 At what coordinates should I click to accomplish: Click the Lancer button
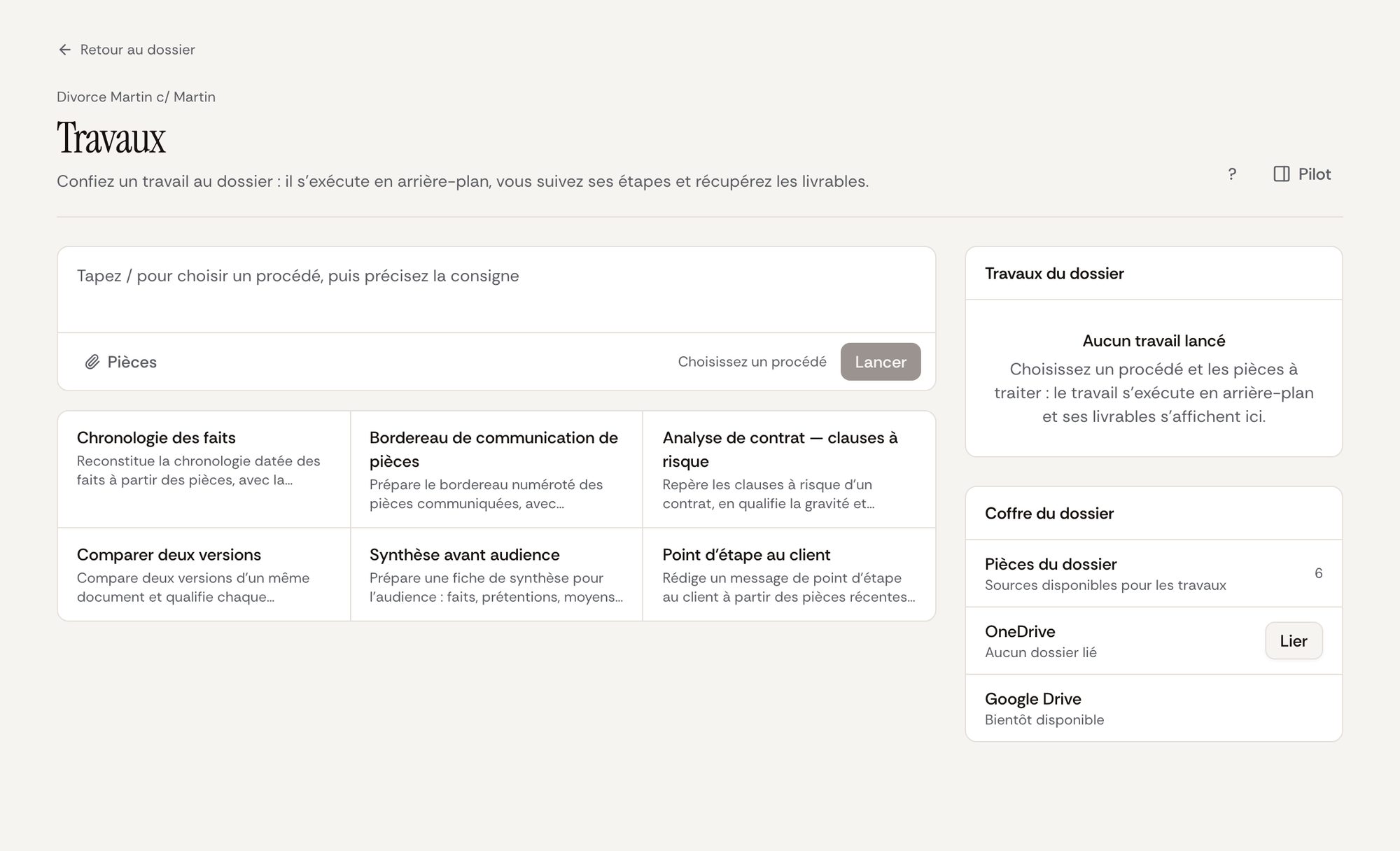[881, 362]
